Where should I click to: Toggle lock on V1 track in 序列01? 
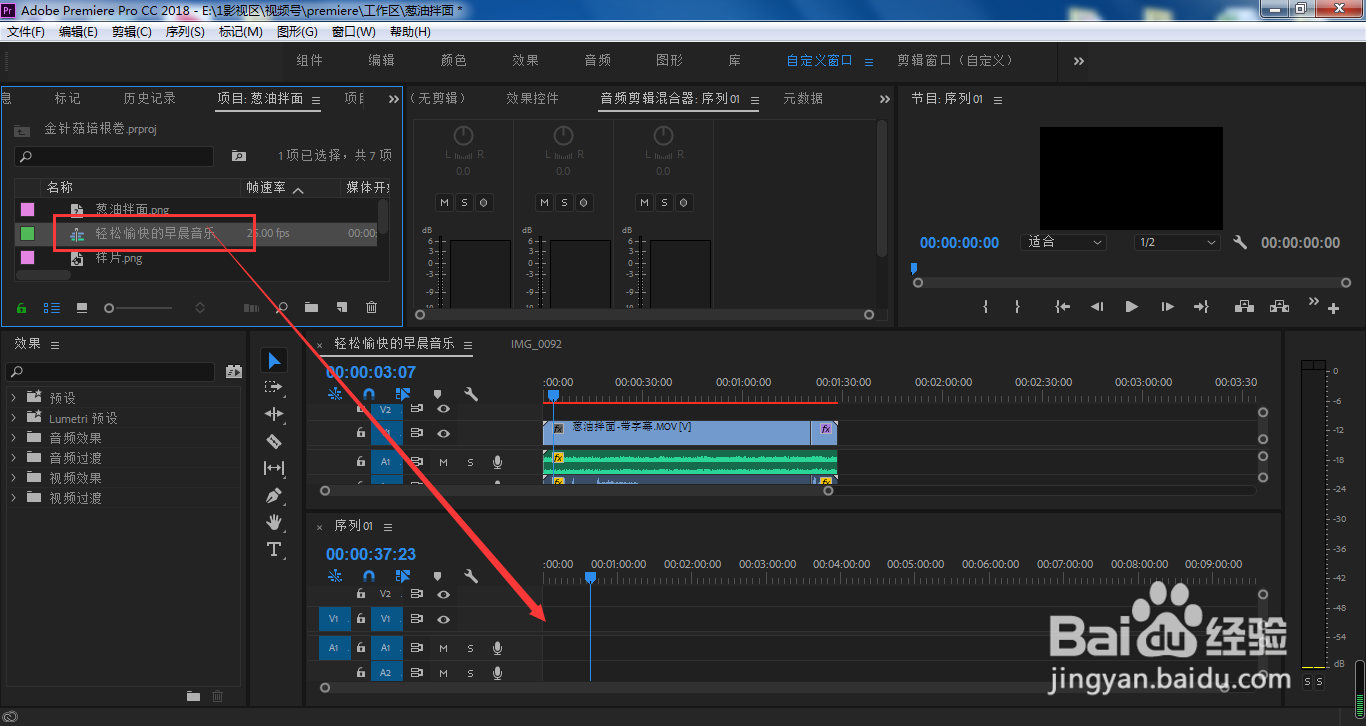[361, 619]
